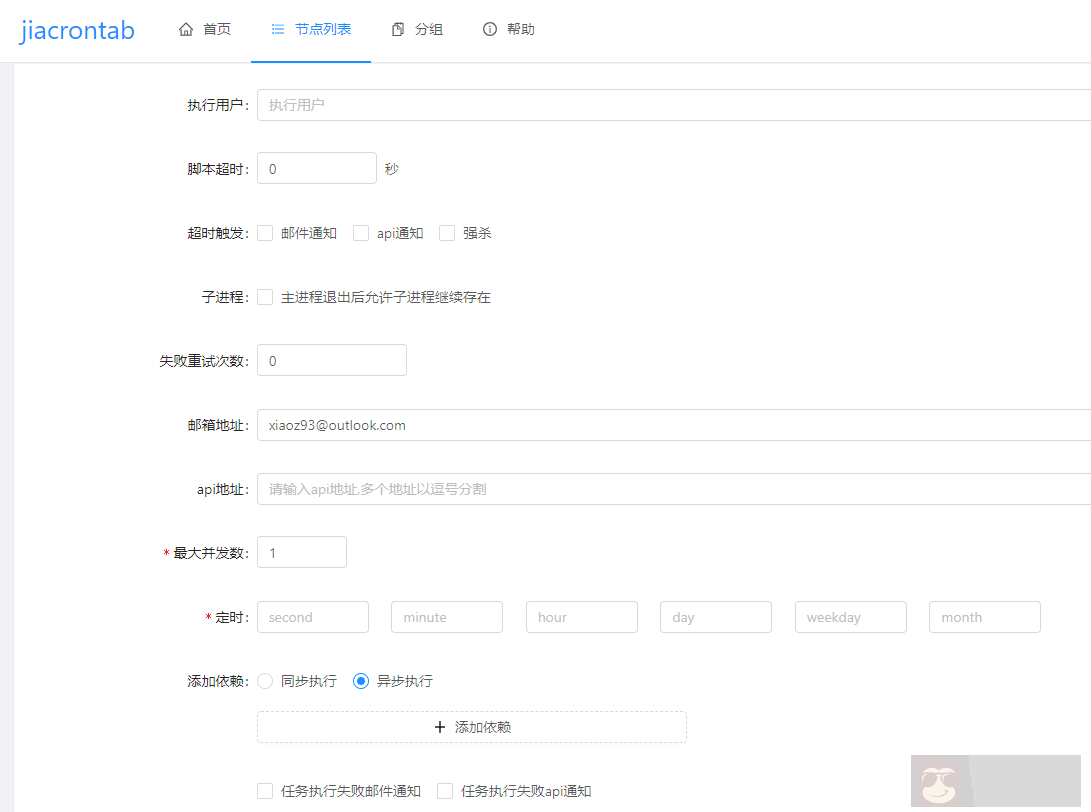Check 任务执行失败api通知 checkbox

[x=445, y=791]
